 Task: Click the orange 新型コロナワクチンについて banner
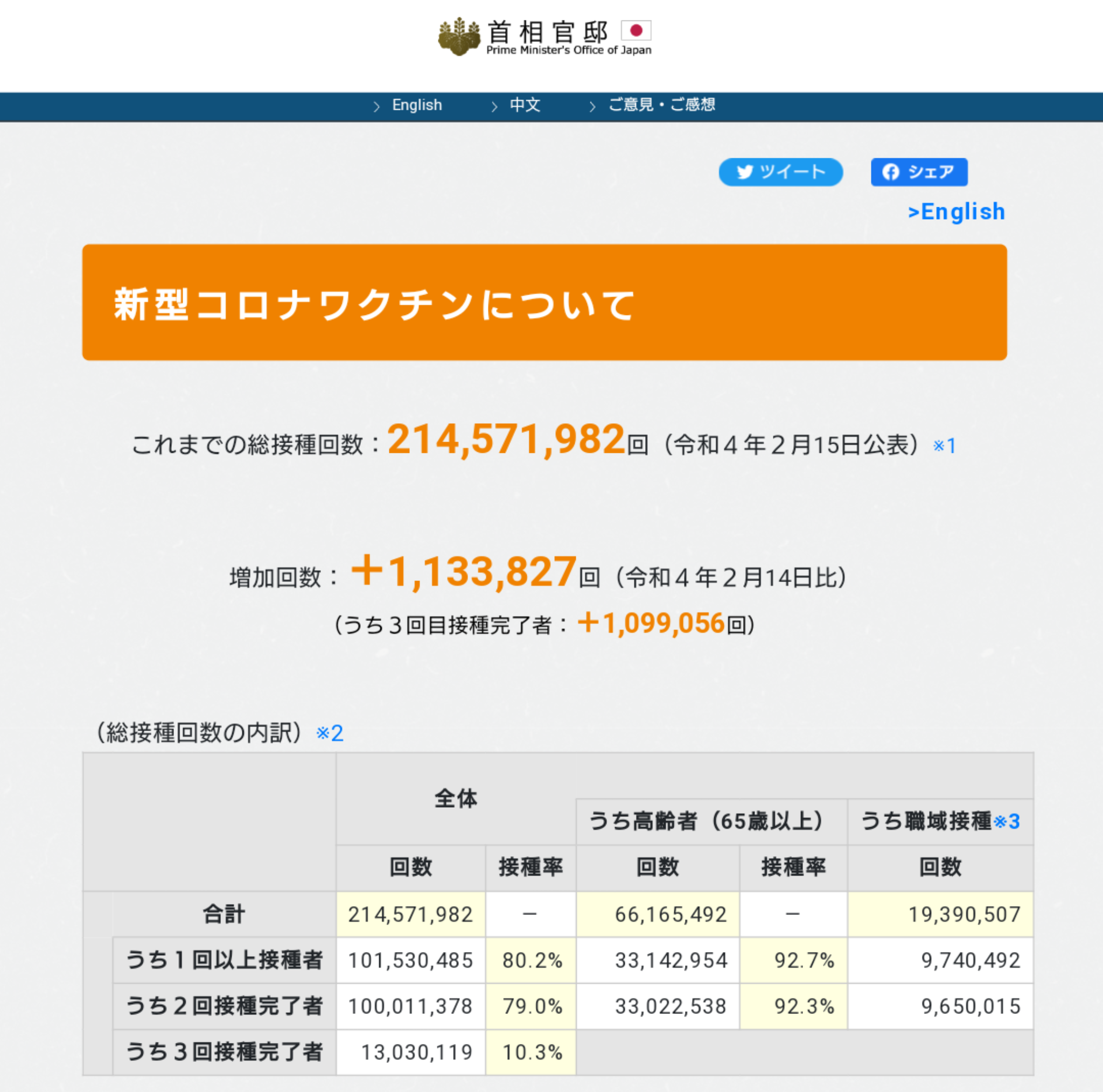point(544,302)
